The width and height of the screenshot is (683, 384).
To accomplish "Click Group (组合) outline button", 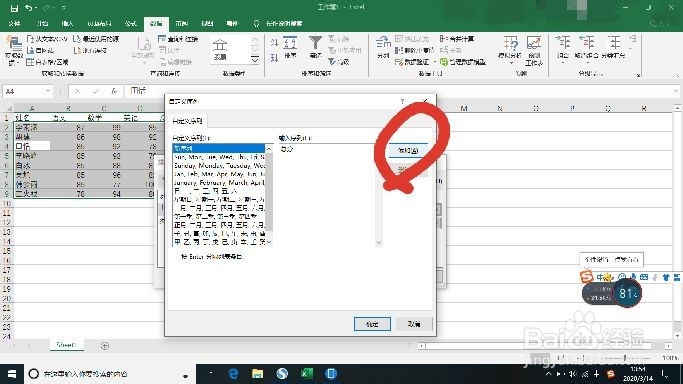I will (x=563, y=48).
